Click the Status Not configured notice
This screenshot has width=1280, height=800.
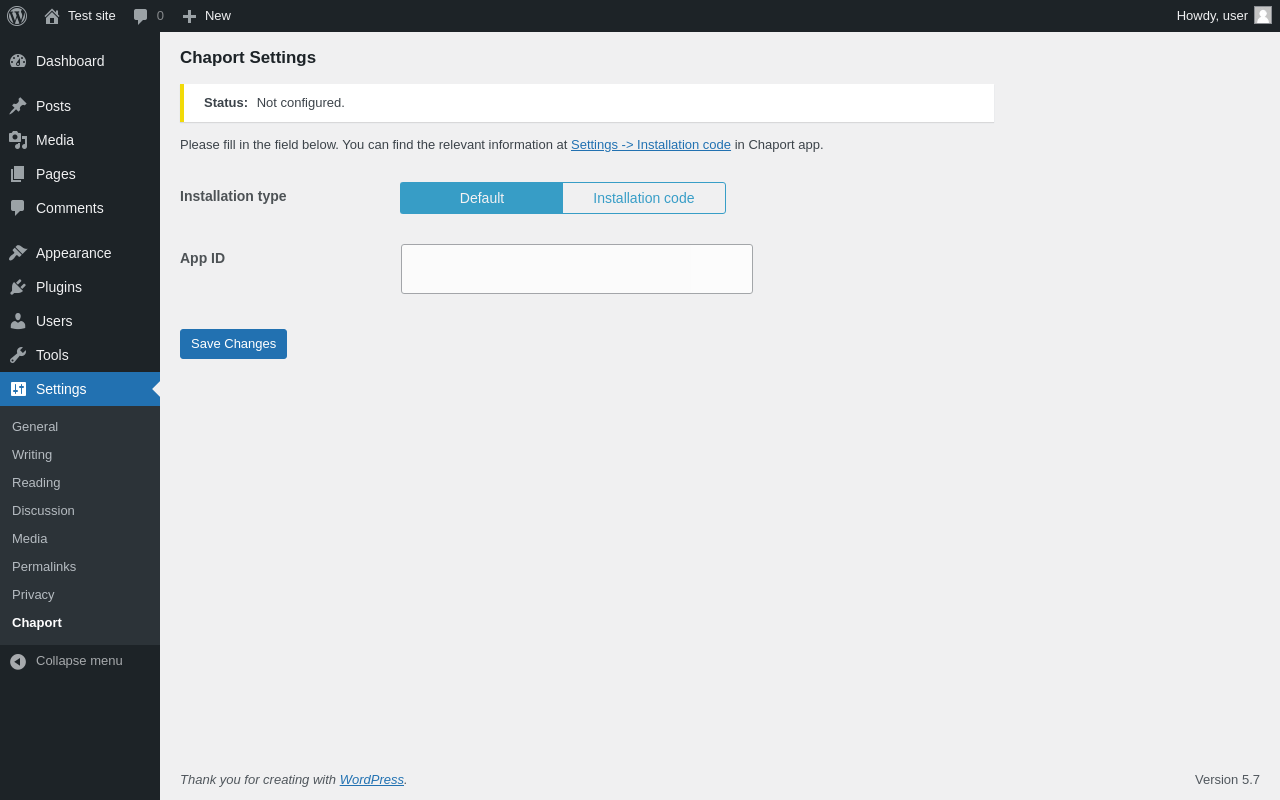point(587,103)
